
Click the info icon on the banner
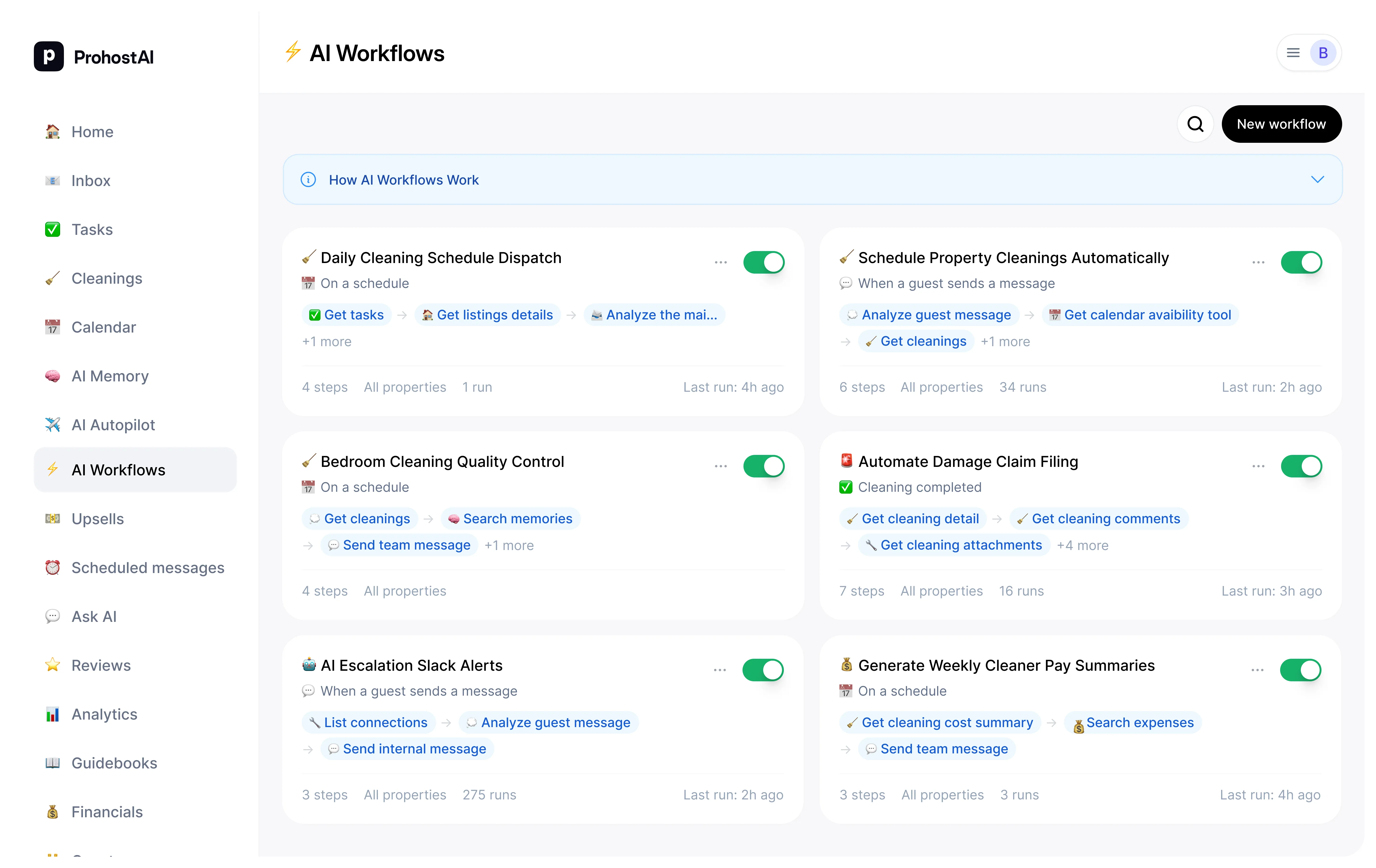pyautogui.click(x=308, y=179)
